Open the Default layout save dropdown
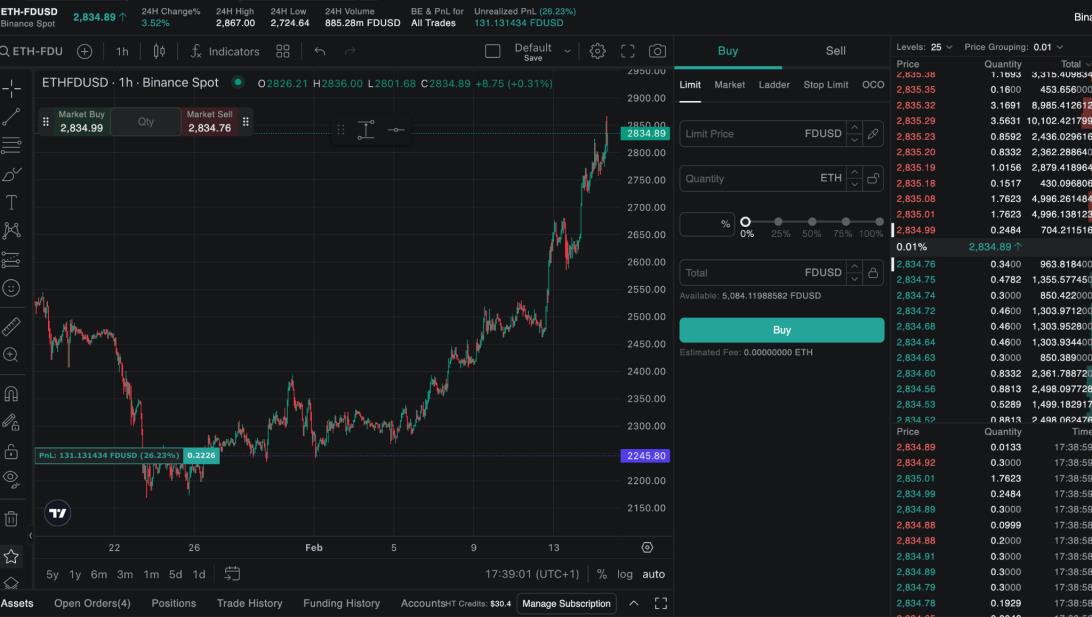The height and width of the screenshot is (617, 1092). (x=567, y=51)
